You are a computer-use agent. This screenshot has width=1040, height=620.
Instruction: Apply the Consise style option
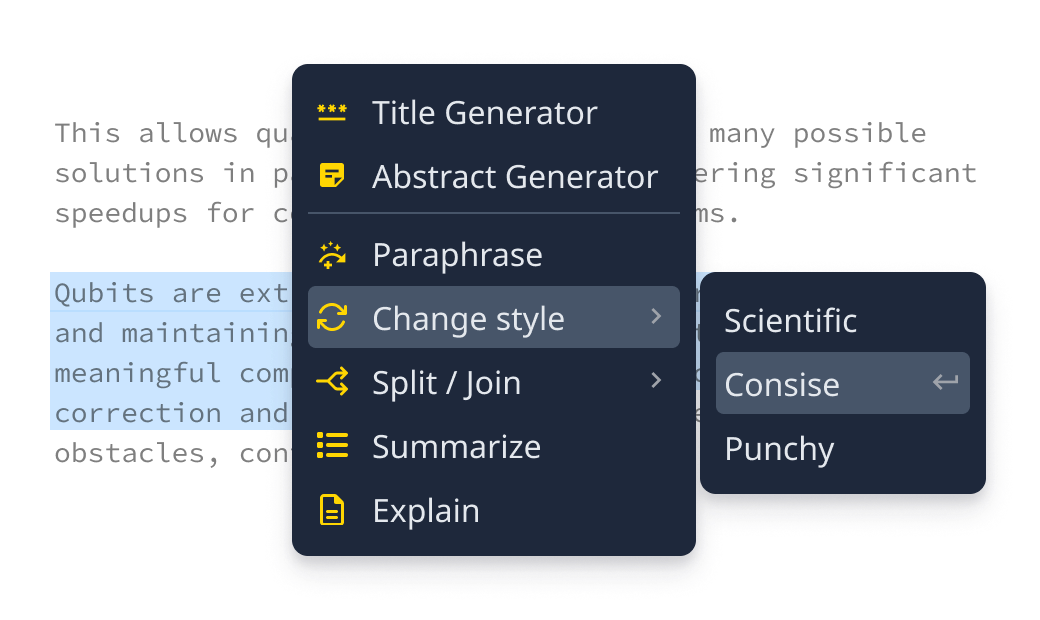(x=782, y=384)
